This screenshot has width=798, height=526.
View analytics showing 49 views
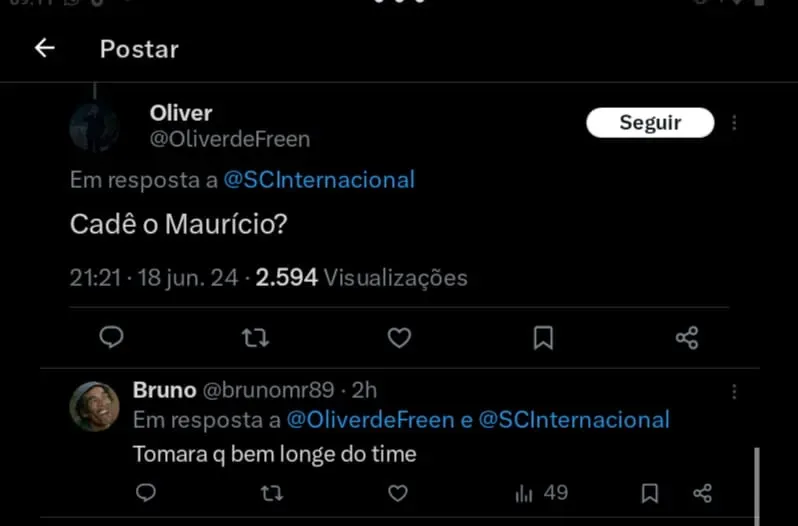[541, 493]
